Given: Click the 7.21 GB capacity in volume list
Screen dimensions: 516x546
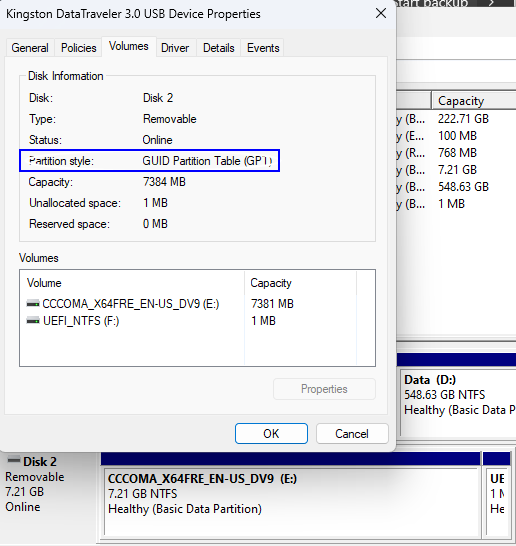Looking at the screenshot, I should 457,170.
